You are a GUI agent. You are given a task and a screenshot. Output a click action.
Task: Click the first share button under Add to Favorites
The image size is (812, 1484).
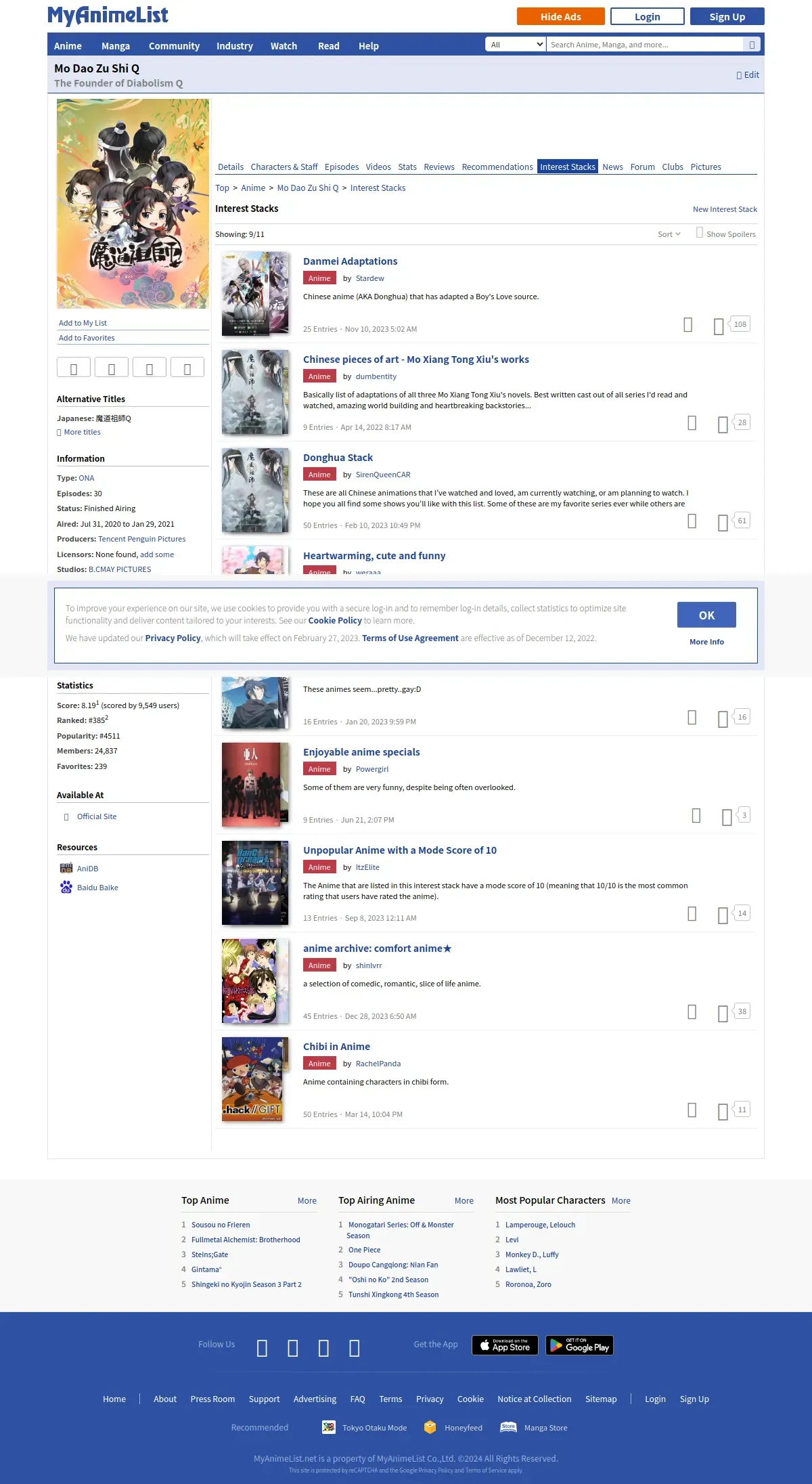(74, 367)
